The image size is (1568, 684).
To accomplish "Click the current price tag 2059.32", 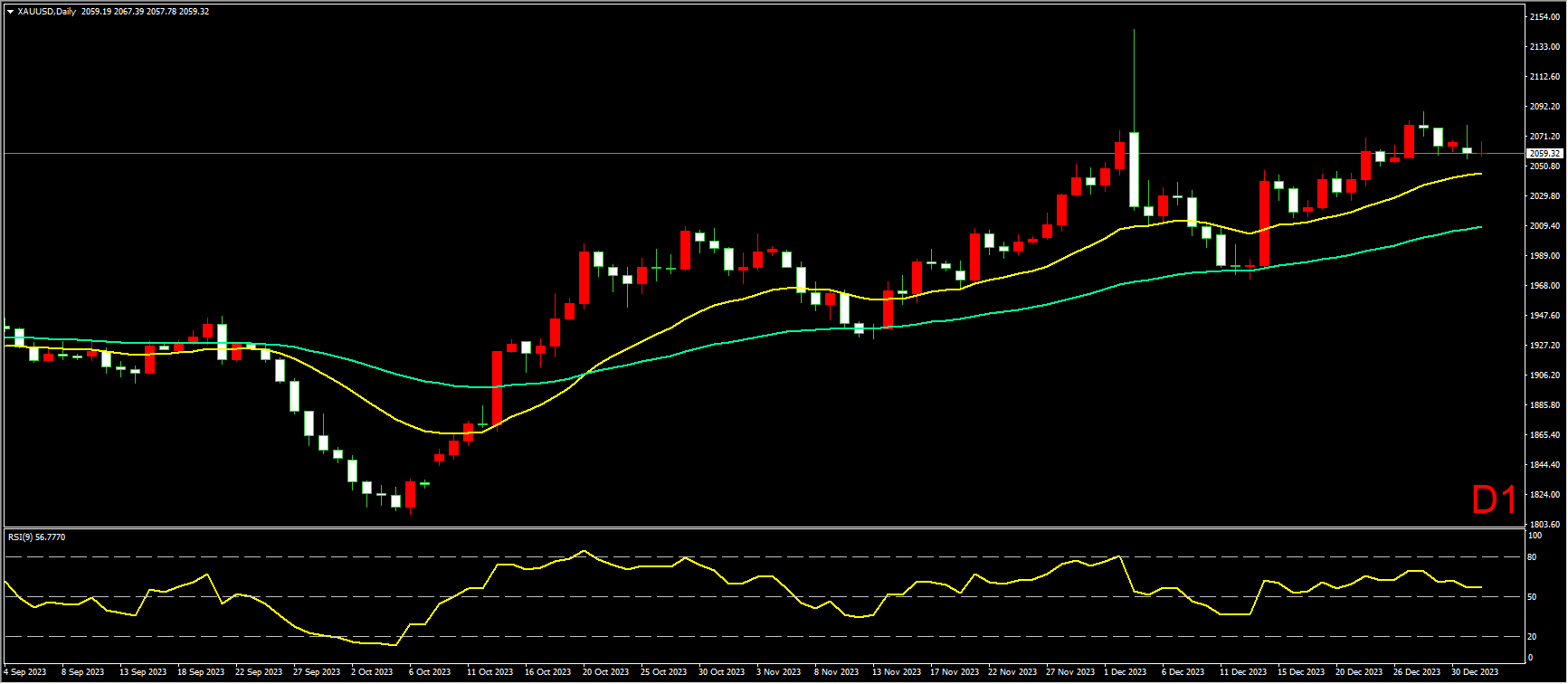I will coord(1545,154).
